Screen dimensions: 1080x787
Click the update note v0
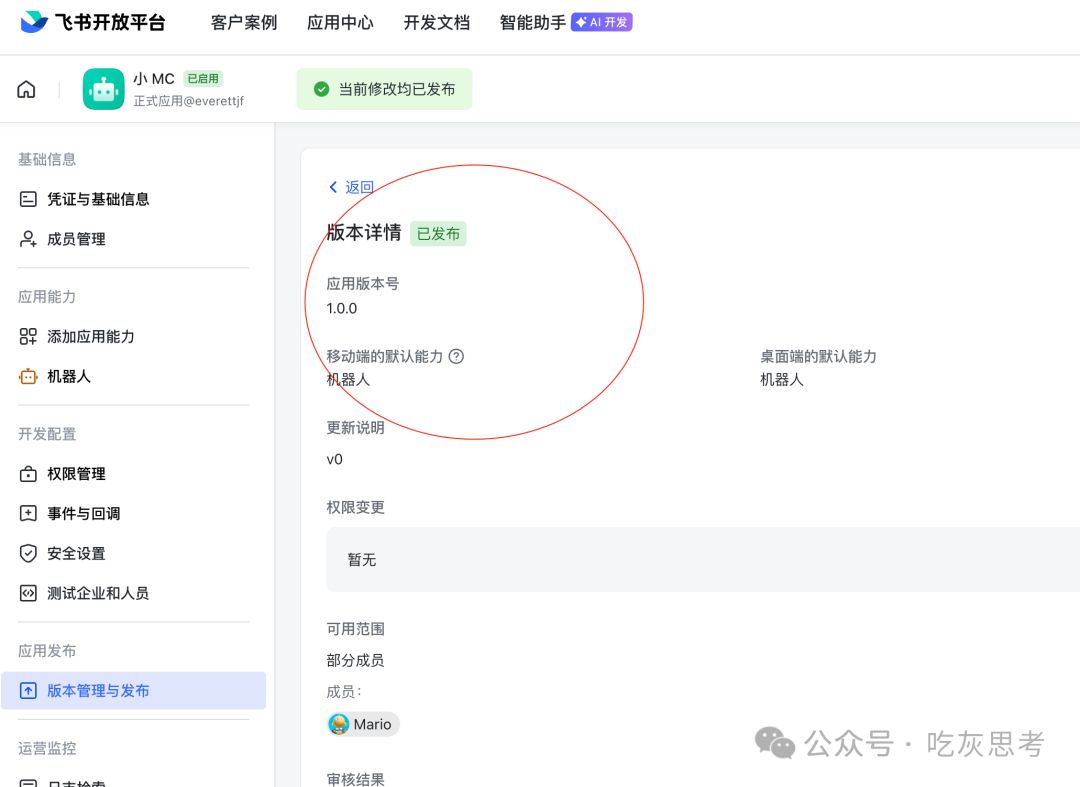point(335,459)
